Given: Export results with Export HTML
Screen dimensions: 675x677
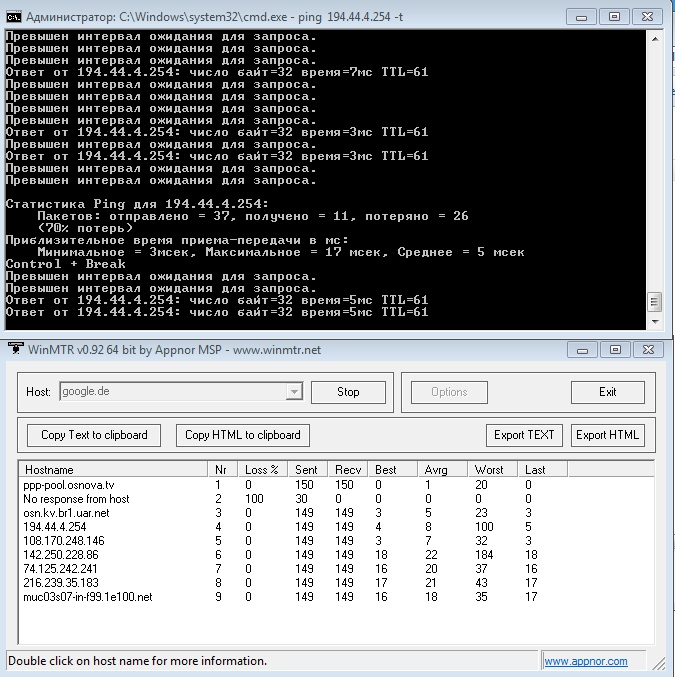Looking at the screenshot, I should [x=607, y=435].
